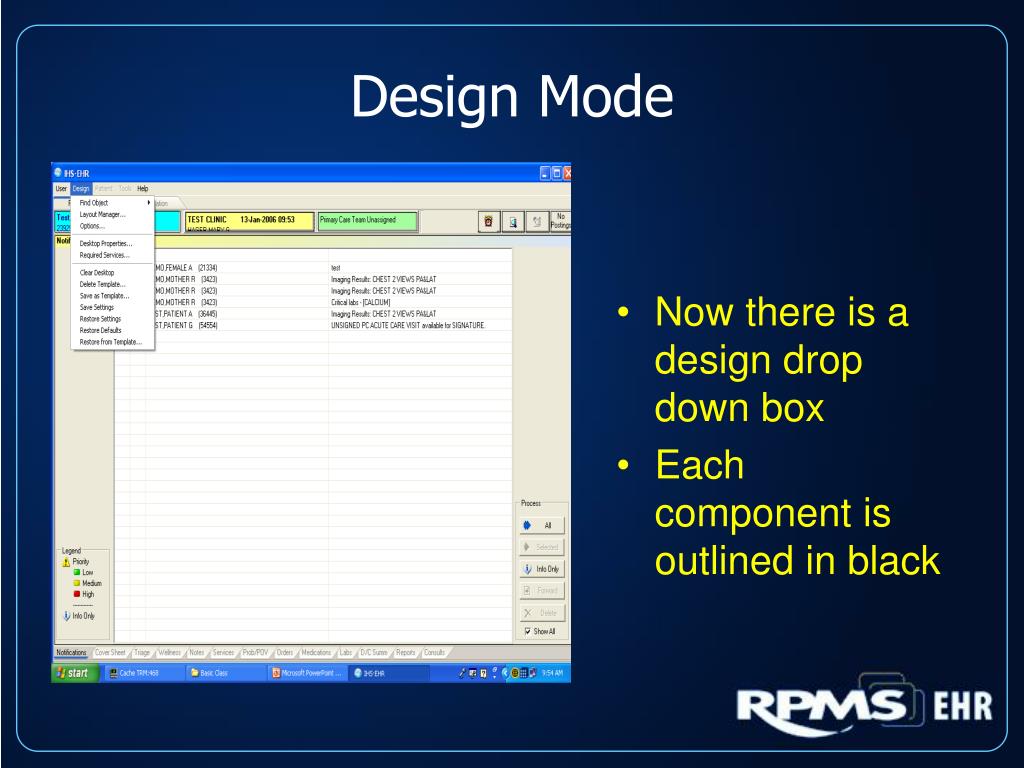Click the green Low priority legend swatch
This screenshot has width=1024, height=768.
click(x=77, y=572)
